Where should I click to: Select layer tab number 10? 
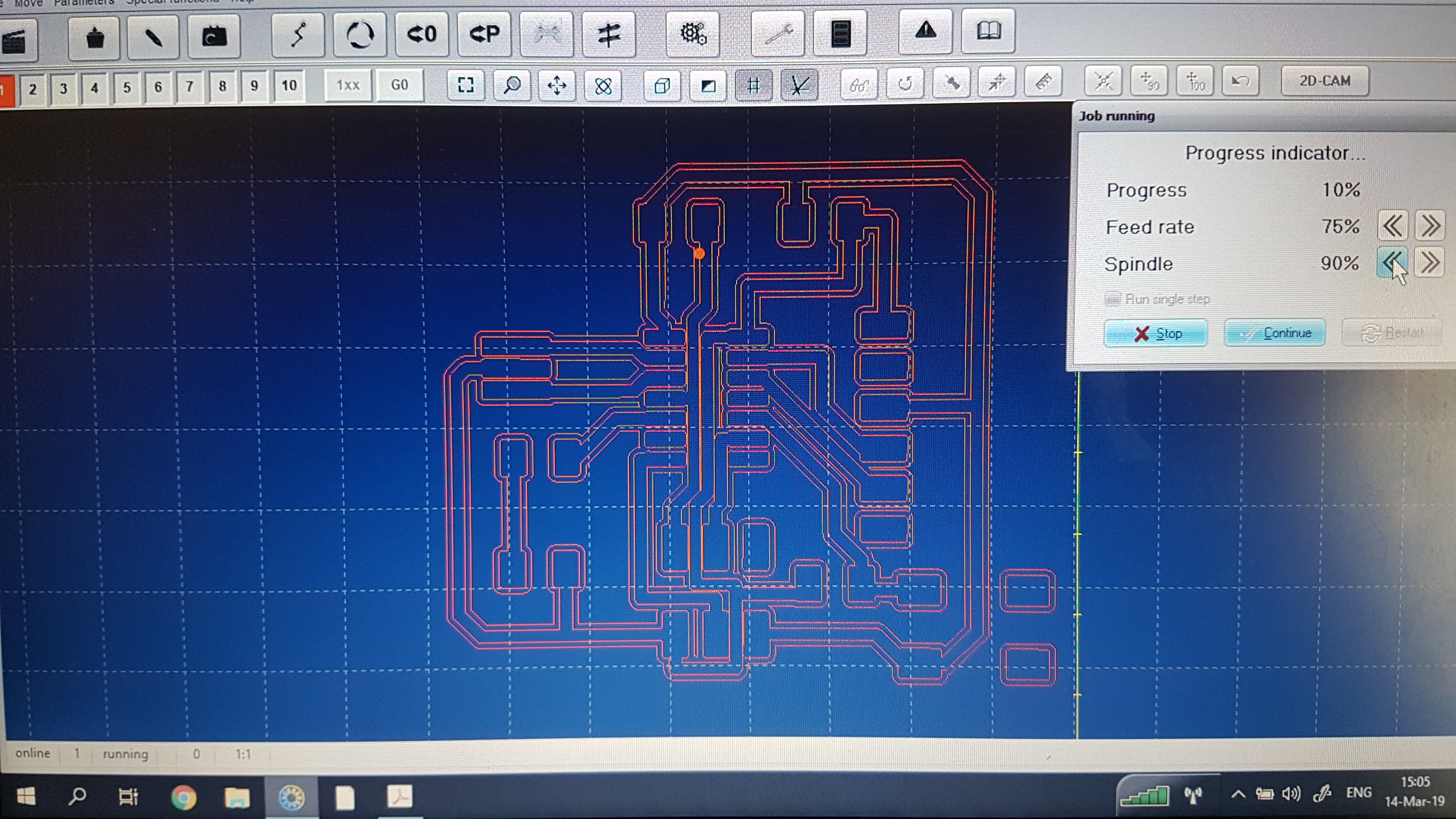coord(289,86)
